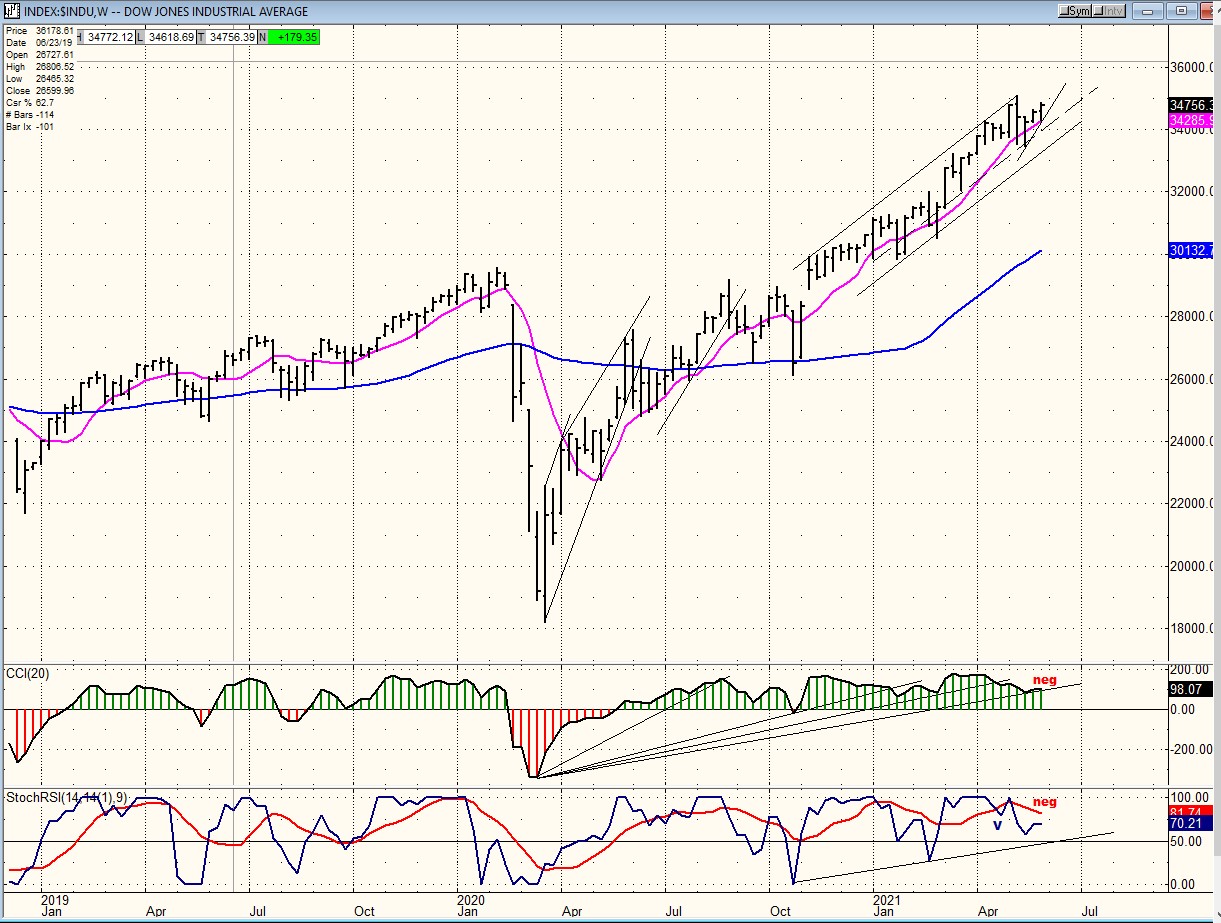Click the black 34756 price tag on axis

point(1192,104)
